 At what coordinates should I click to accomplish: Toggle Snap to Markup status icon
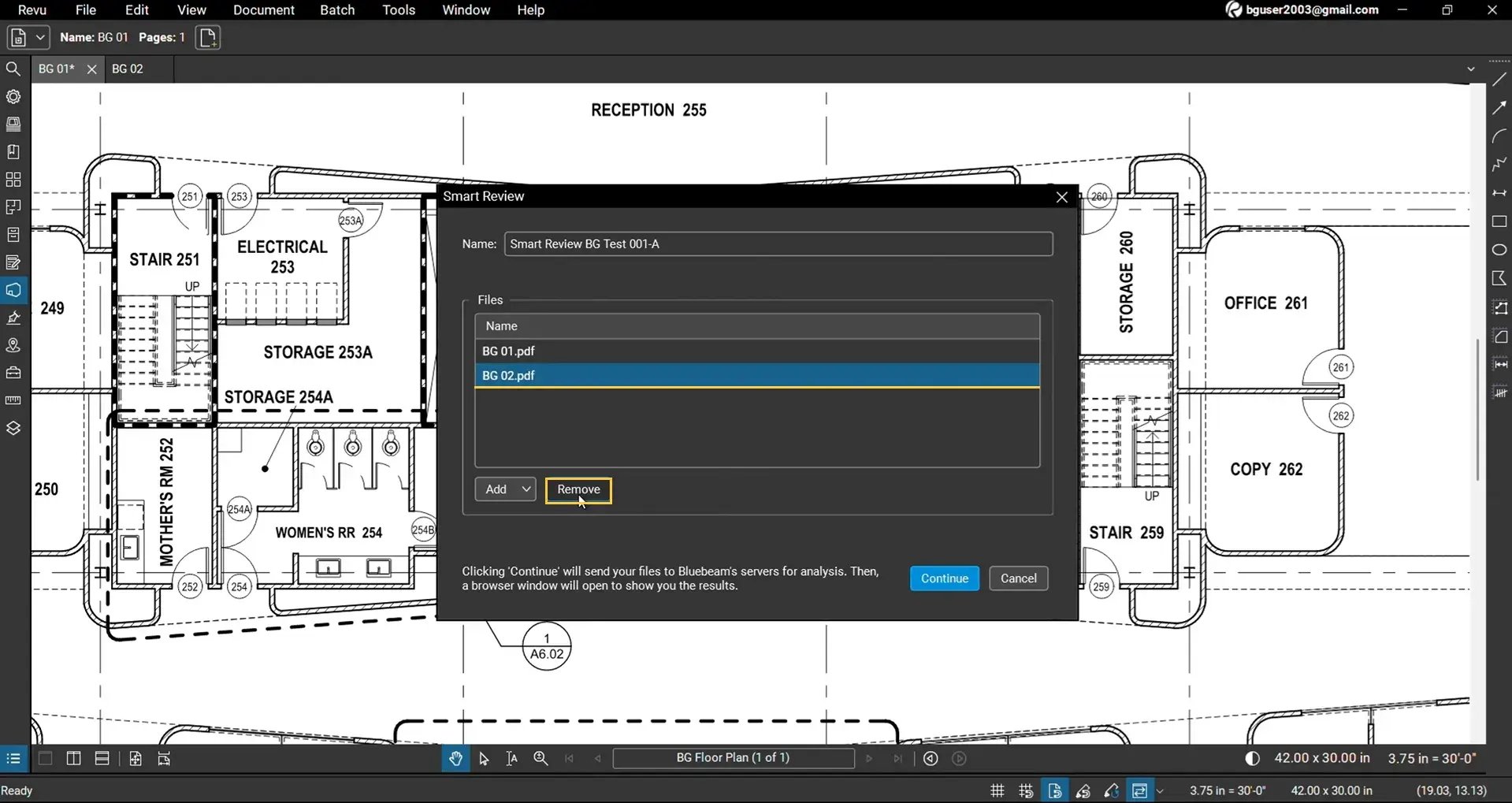(1083, 790)
